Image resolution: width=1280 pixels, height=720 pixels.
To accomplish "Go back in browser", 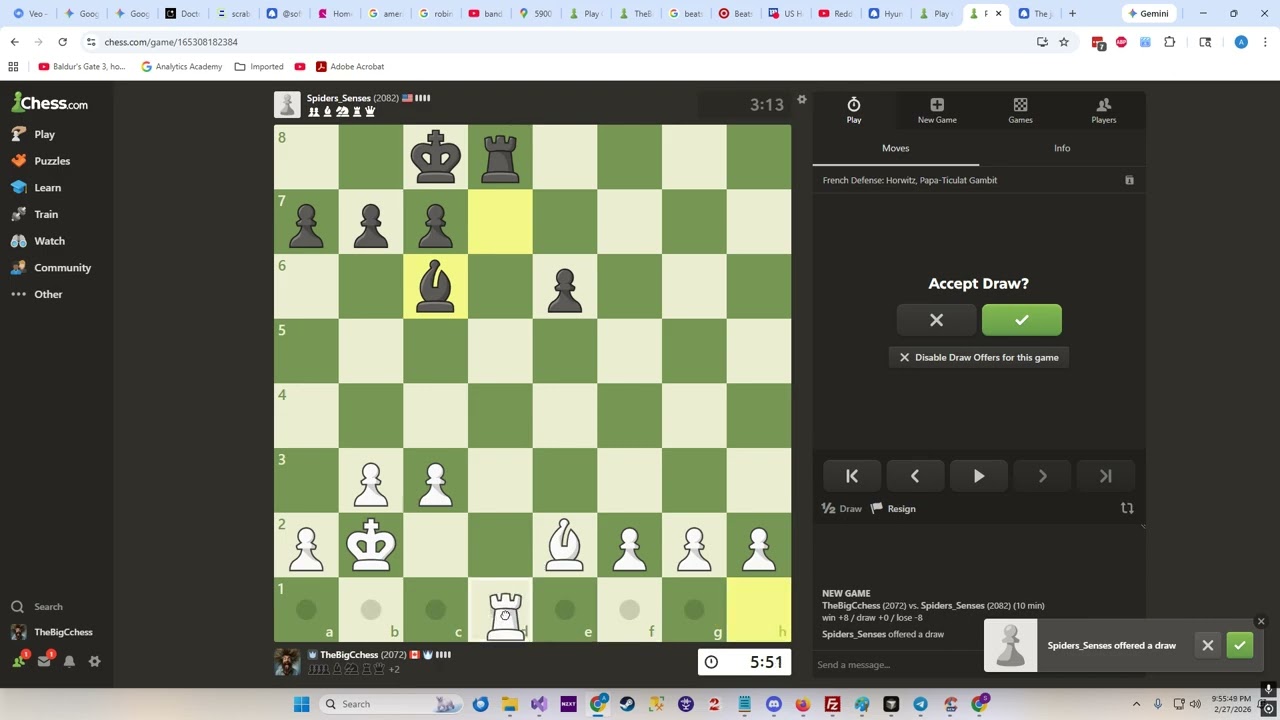I will pos(14,42).
